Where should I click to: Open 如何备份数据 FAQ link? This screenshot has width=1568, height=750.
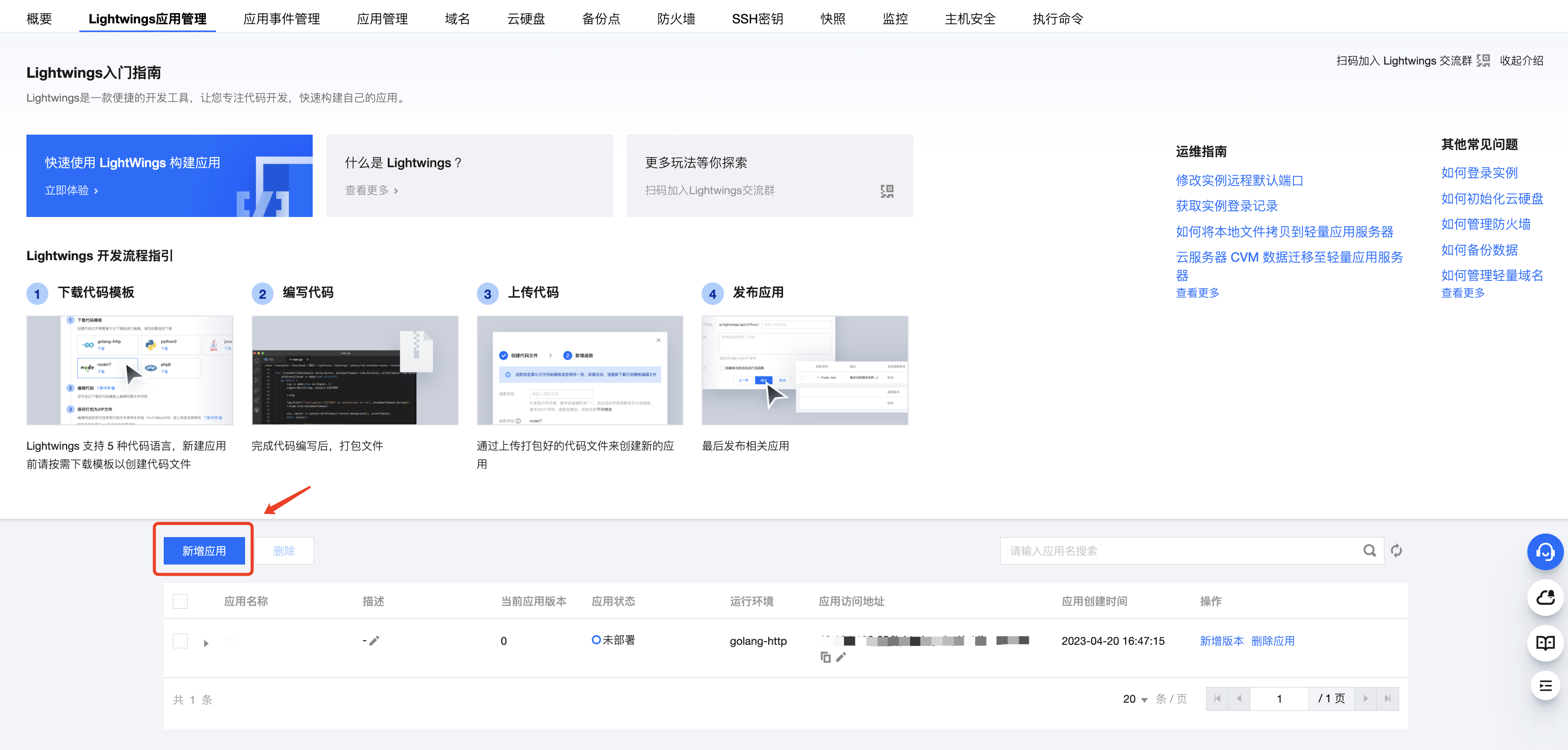(x=1479, y=249)
